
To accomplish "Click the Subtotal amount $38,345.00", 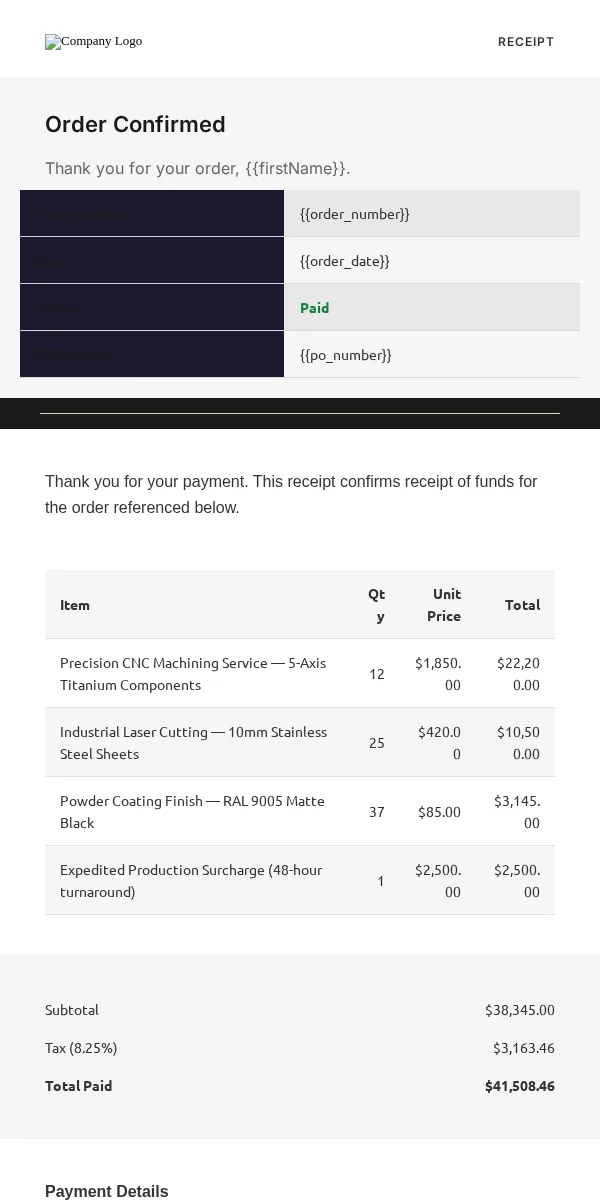I will [520, 1009].
